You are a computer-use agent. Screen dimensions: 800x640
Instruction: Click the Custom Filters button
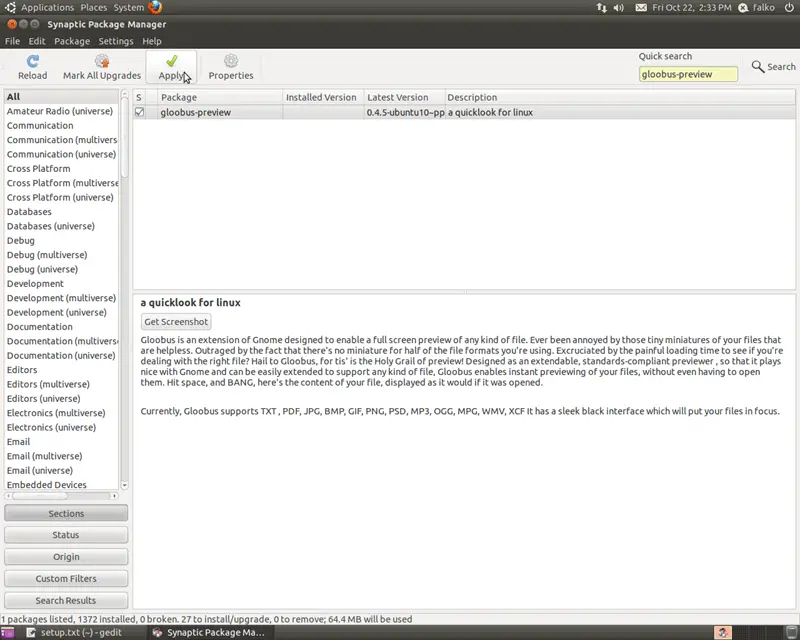66,579
